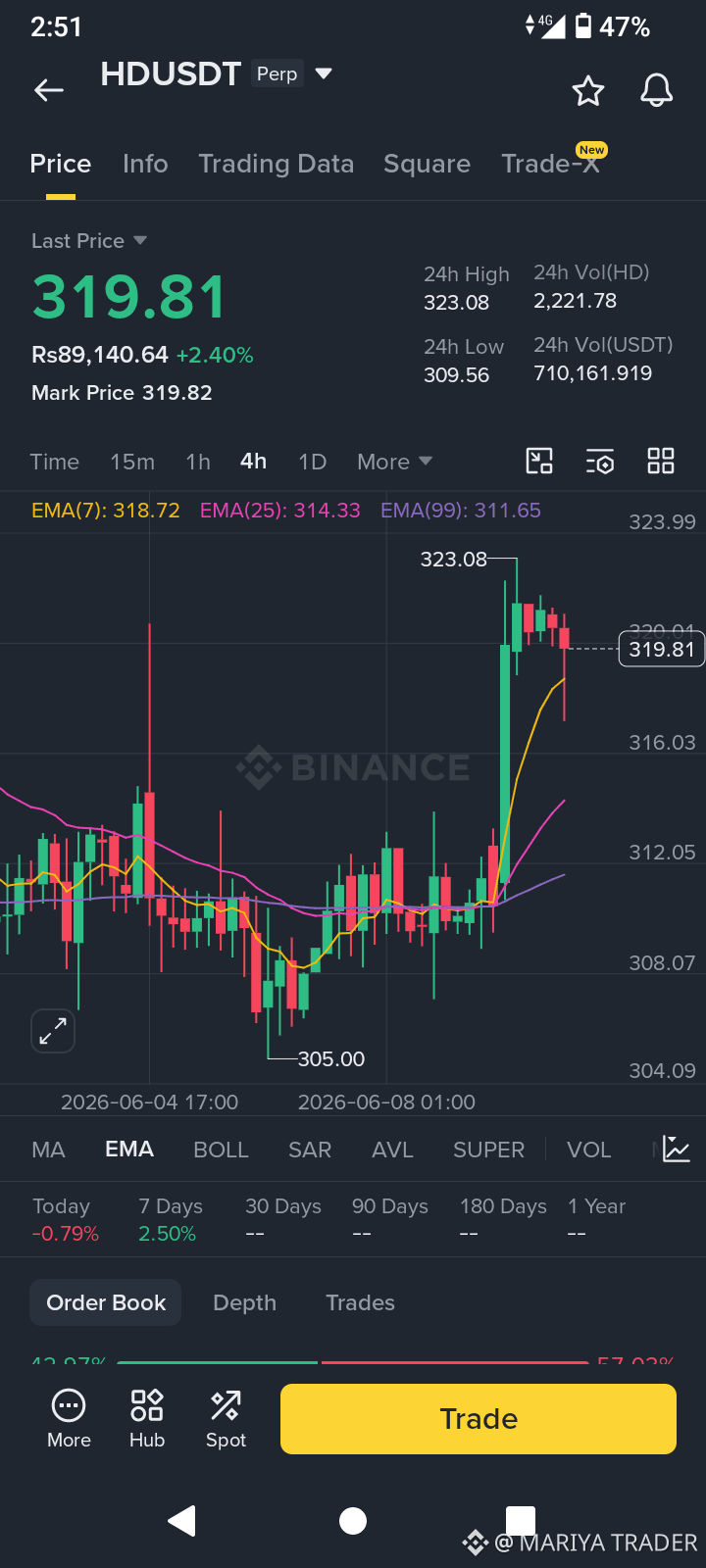This screenshot has height=1568, width=706.
Task: Open the Trade-X tab
Action: pos(550,164)
